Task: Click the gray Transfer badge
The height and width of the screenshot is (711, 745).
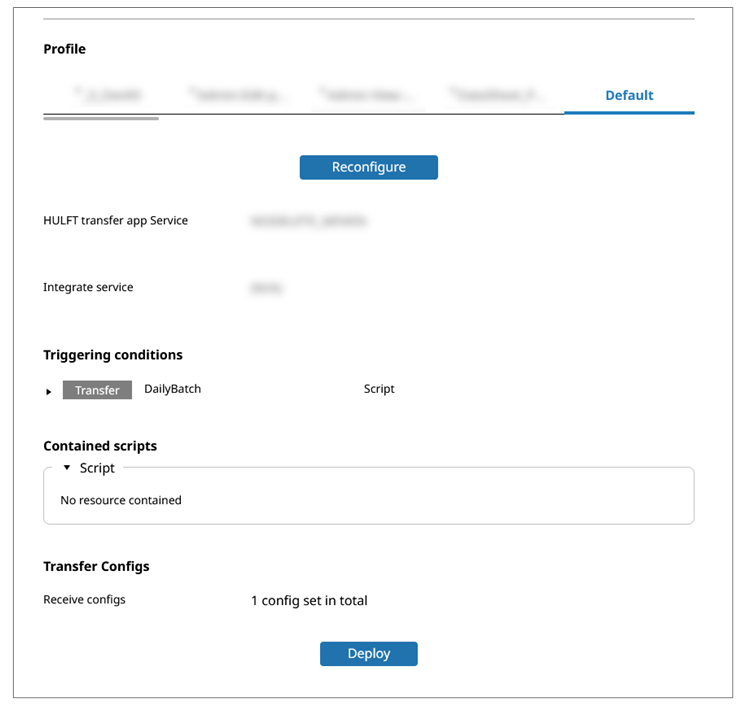Action: [97, 390]
